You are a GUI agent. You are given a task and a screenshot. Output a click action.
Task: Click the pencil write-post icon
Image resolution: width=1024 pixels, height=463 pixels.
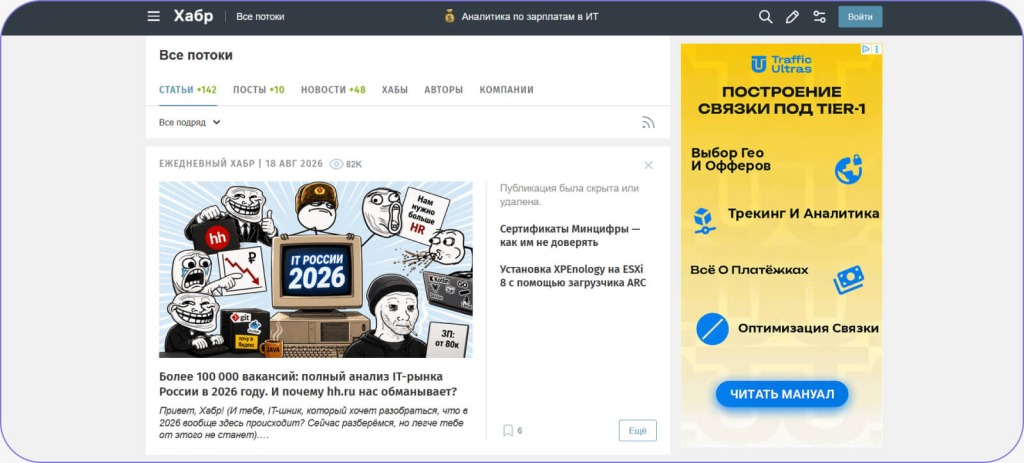[792, 17]
